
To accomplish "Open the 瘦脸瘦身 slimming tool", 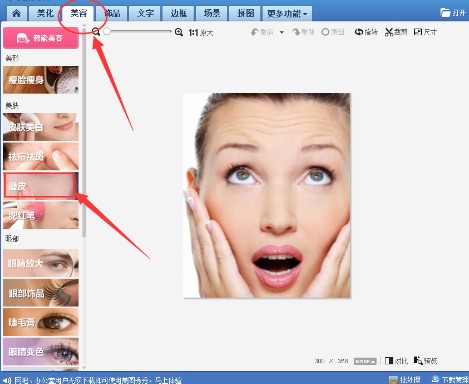I will pos(41,80).
